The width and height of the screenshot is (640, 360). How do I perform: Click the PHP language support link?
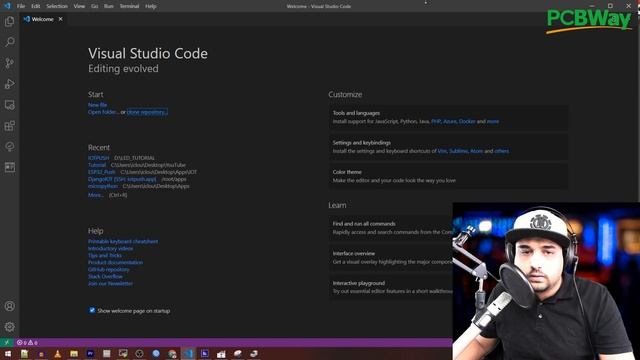tap(436, 121)
